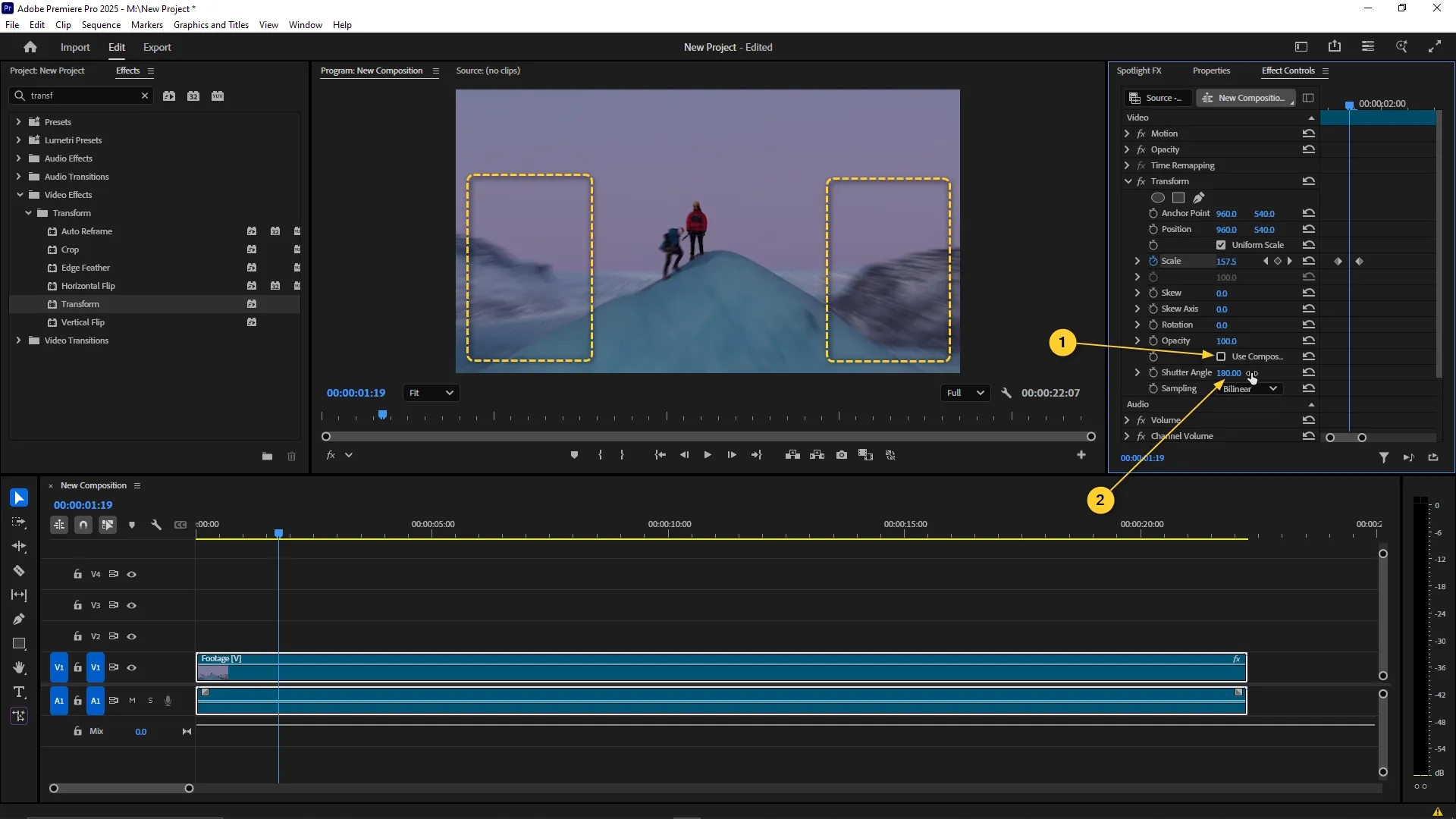The width and height of the screenshot is (1456, 819).
Task: Clear the effects search field
Action: (145, 96)
